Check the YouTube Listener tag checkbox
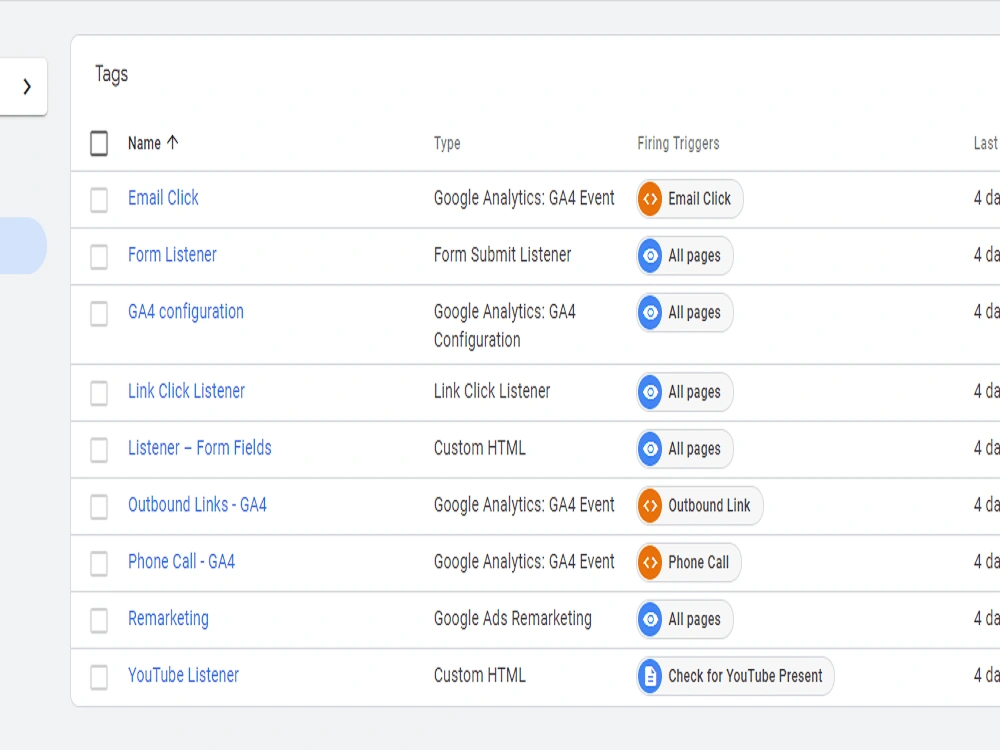 point(99,677)
